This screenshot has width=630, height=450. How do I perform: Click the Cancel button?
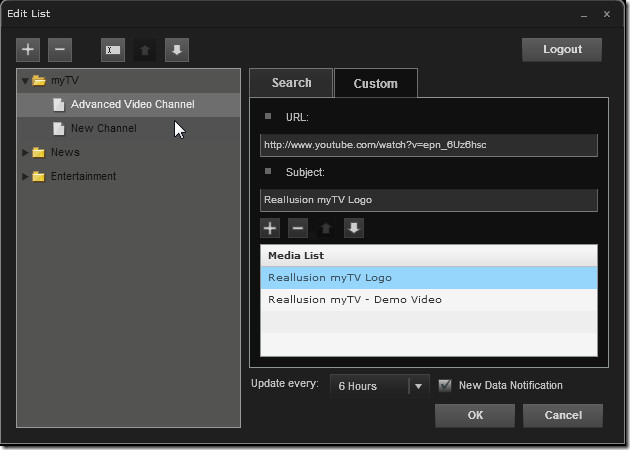click(563, 415)
